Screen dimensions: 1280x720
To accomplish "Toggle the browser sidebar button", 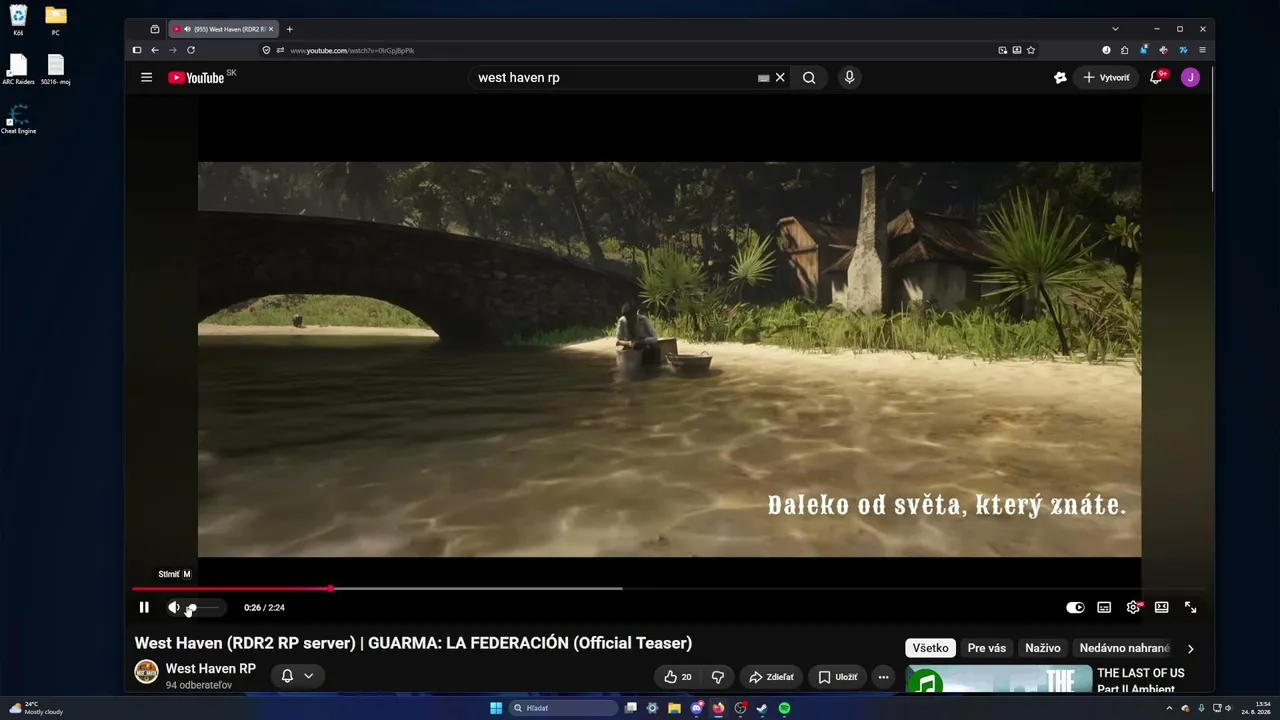I will (x=137, y=50).
